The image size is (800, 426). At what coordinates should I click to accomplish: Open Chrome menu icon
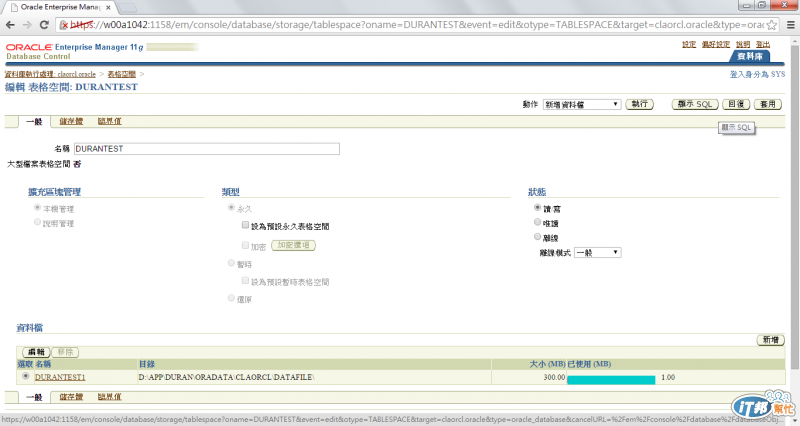pos(791,24)
